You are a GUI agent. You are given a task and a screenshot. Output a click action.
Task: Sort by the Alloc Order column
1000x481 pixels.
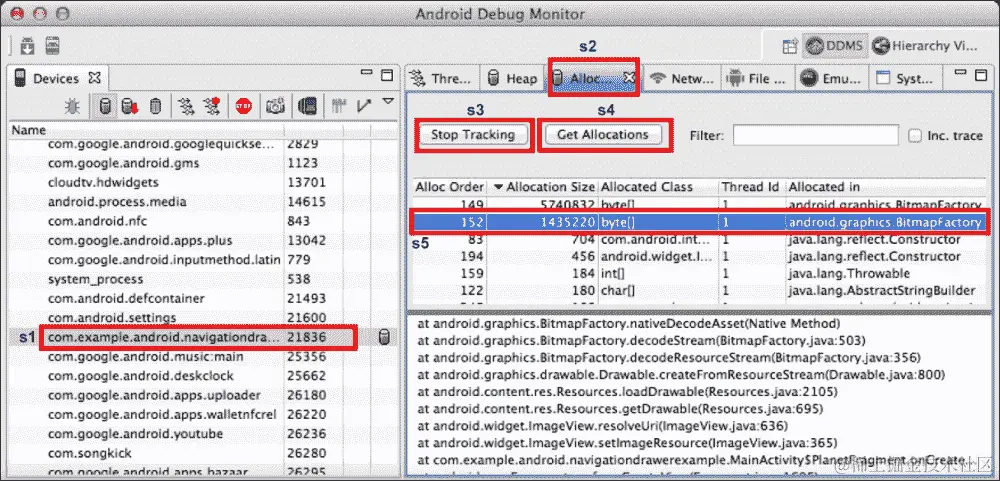point(450,187)
